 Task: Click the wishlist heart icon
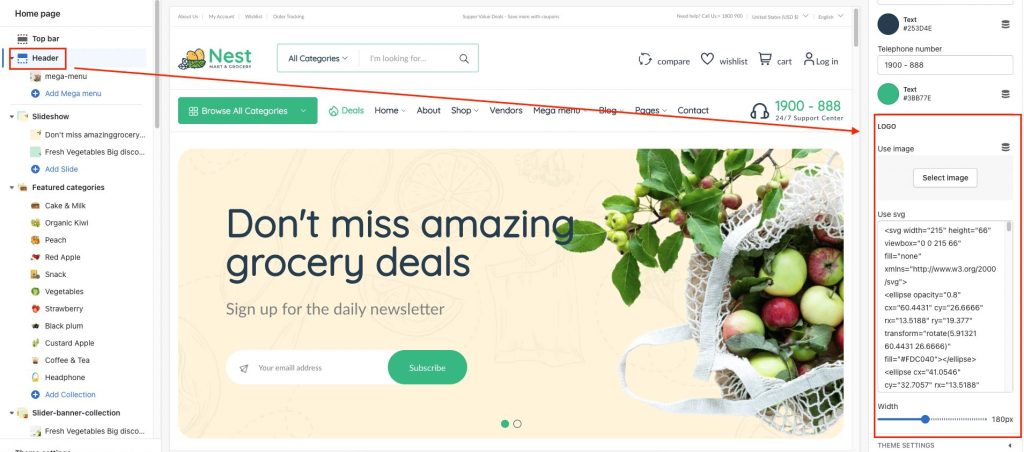tap(707, 59)
